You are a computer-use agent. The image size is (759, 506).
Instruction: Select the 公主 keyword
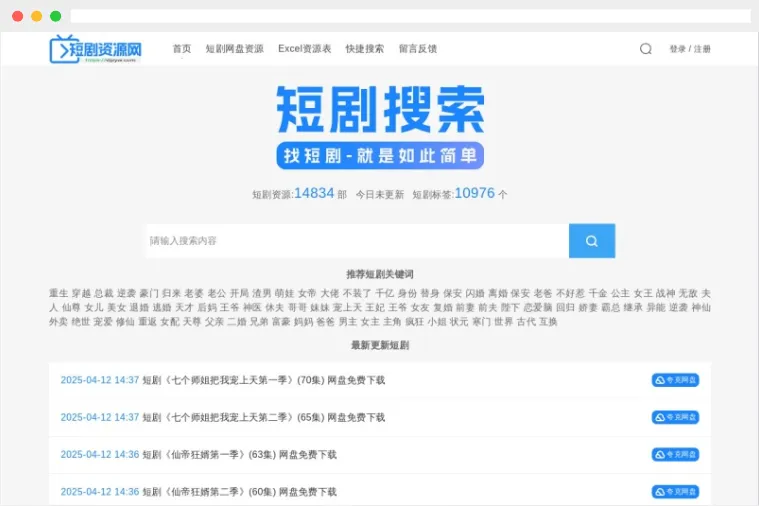click(621, 293)
